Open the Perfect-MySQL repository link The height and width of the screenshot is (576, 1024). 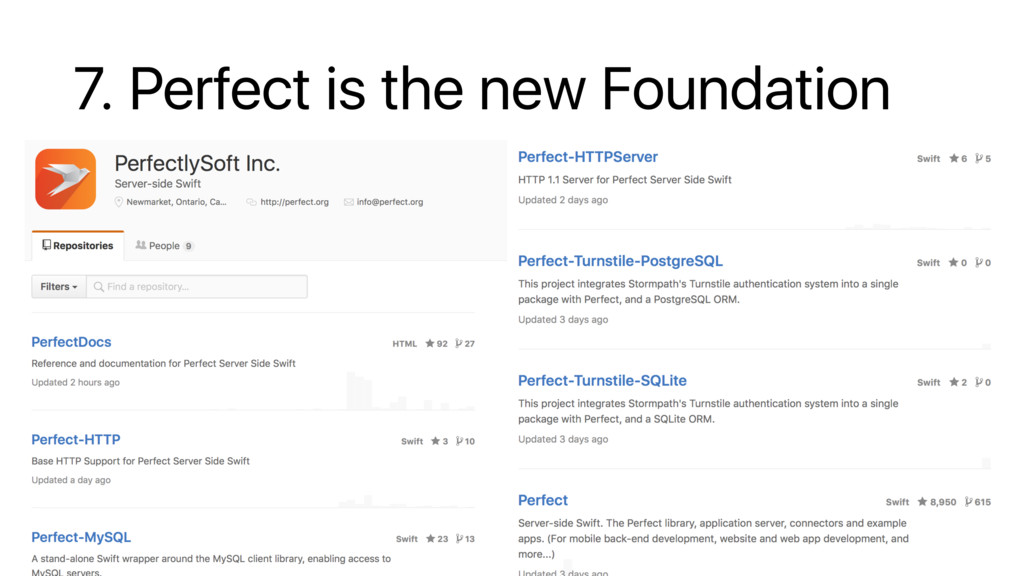[81, 537]
